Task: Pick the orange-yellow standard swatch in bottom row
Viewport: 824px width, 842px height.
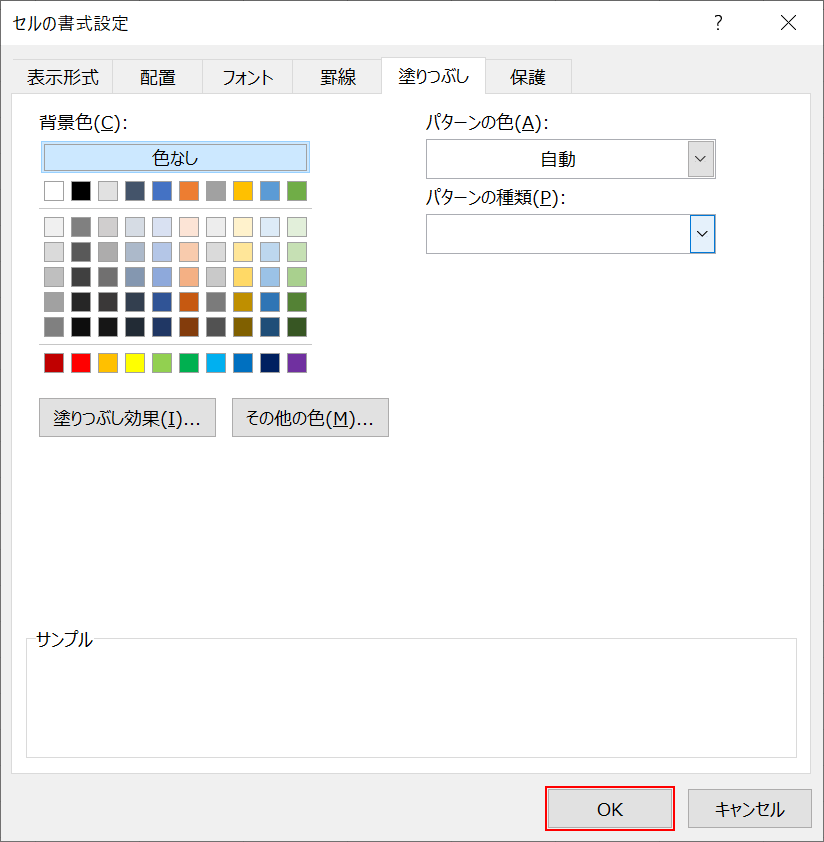Action: pyautogui.click(x=108, y=363)
